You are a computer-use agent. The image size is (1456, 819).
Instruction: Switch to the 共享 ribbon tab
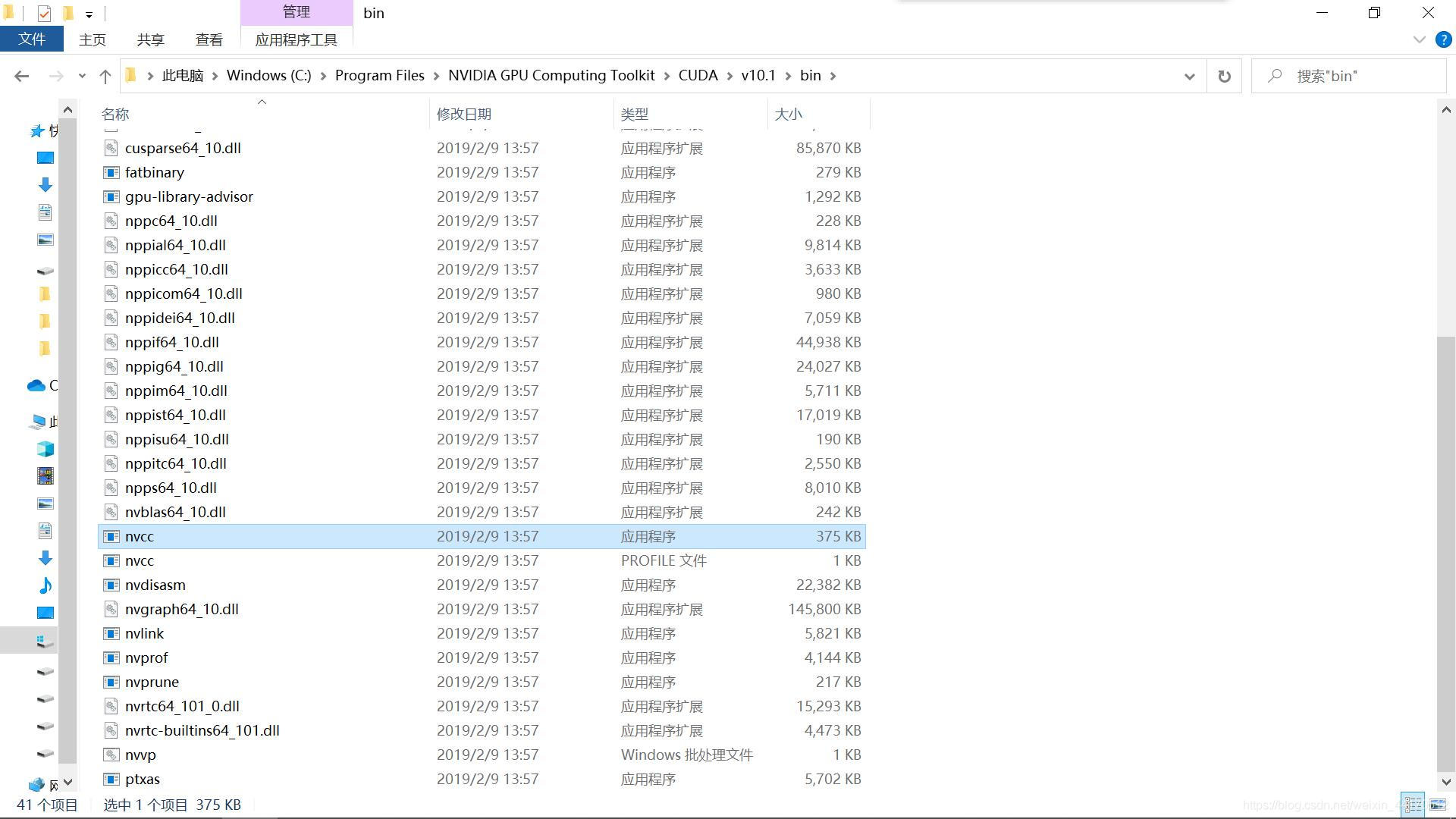[151, 39]
